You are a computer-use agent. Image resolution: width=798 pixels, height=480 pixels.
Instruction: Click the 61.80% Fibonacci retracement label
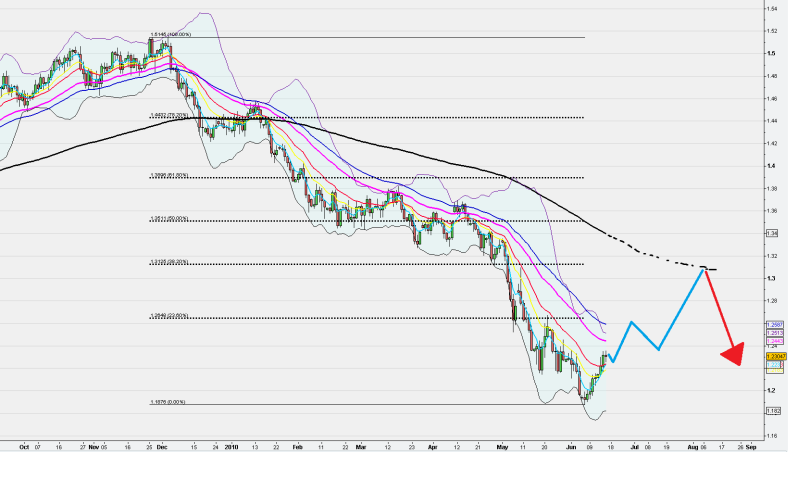169,175
